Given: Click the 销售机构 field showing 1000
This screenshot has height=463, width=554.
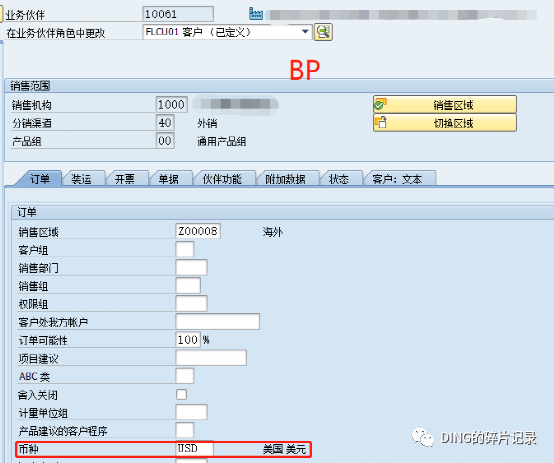Looking at the screenshot, I should 172,105.
